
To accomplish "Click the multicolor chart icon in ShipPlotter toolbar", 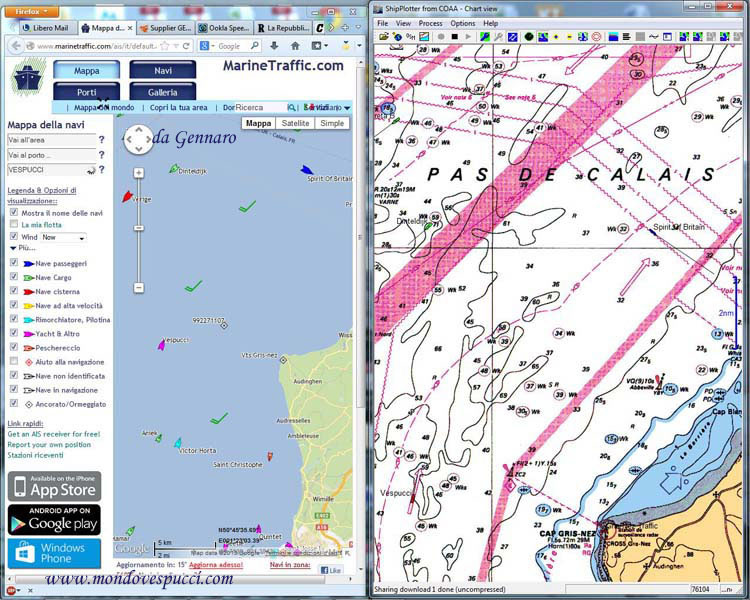I will coord(424,36).
